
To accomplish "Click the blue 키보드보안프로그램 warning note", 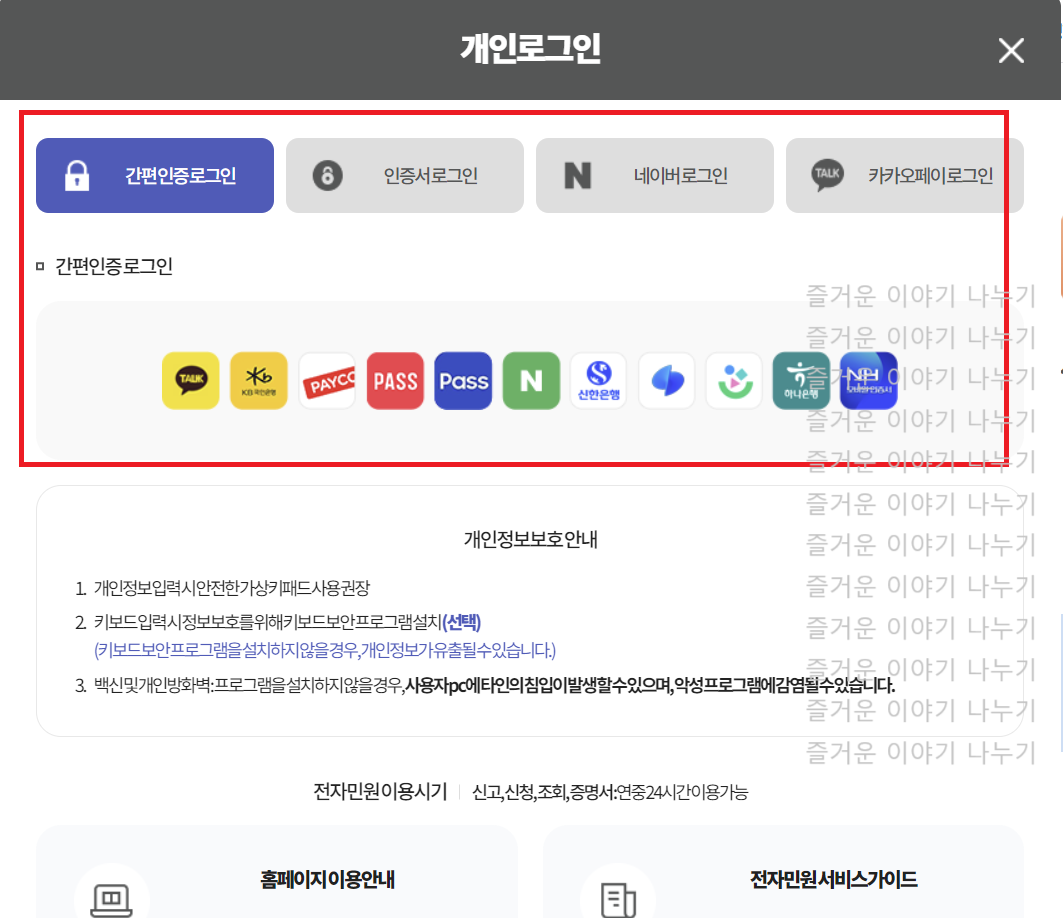I will click(x=325, y=650).
